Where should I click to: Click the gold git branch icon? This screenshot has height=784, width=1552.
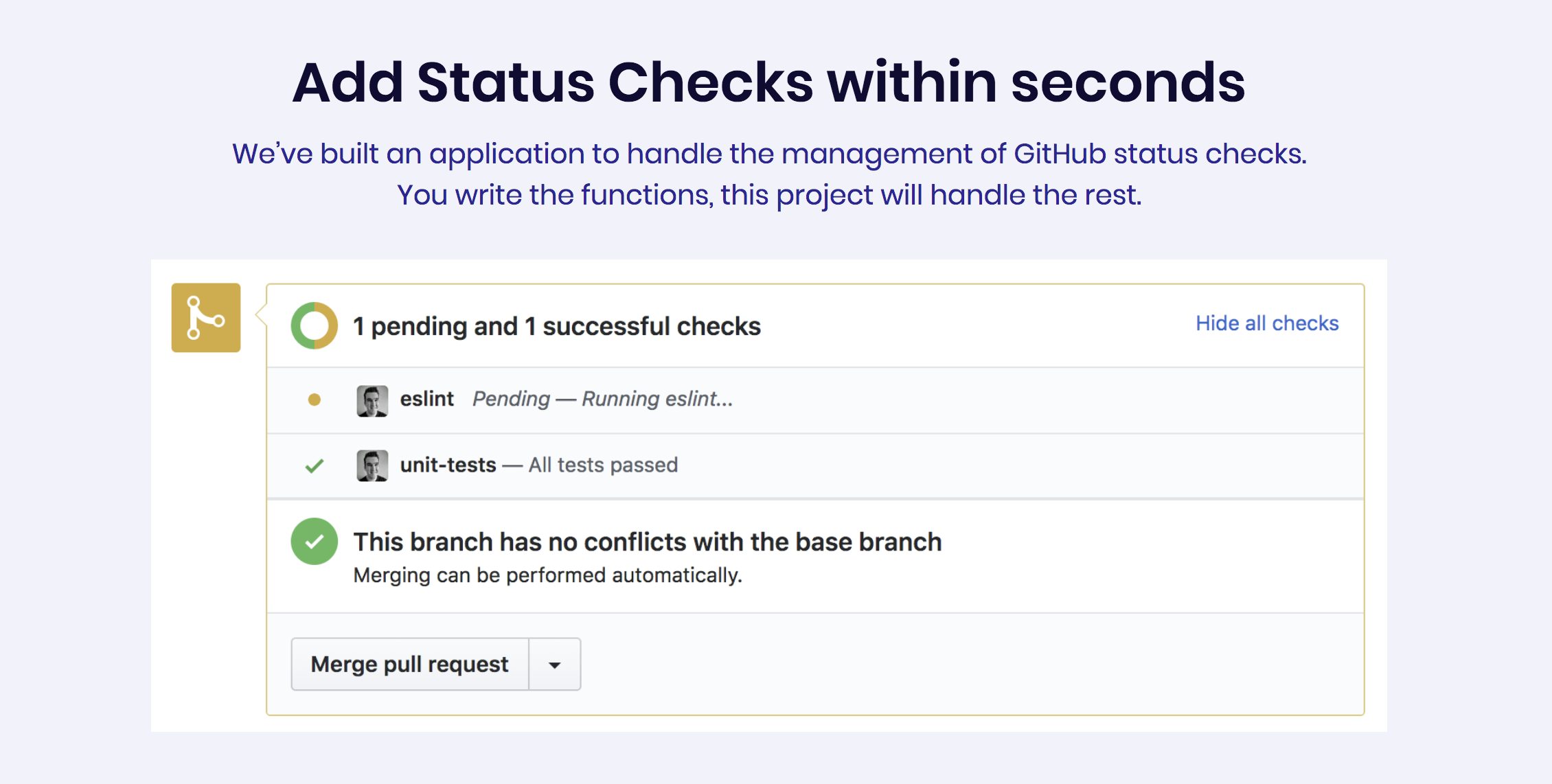(x=205, y=318)
